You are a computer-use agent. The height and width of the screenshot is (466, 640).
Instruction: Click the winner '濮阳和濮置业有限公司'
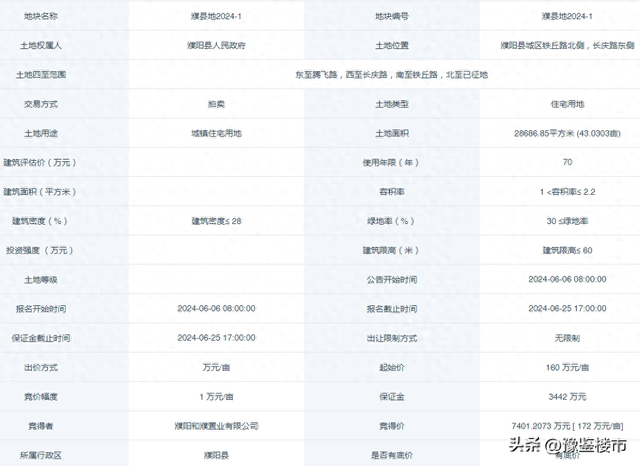coord(216,426)
